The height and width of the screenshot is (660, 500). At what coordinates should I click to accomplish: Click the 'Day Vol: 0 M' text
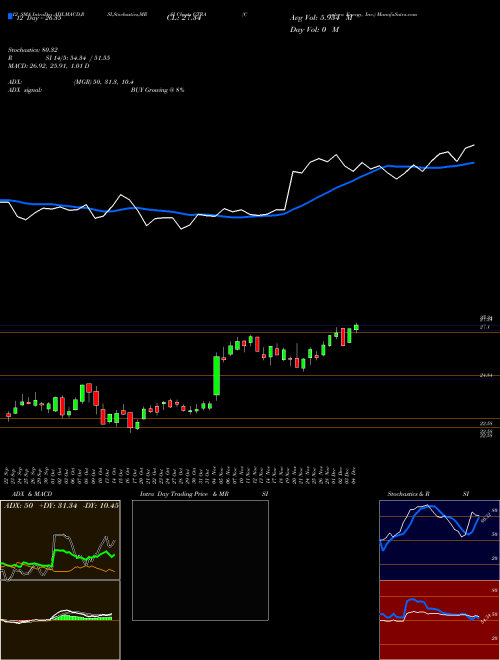[314, 30]
